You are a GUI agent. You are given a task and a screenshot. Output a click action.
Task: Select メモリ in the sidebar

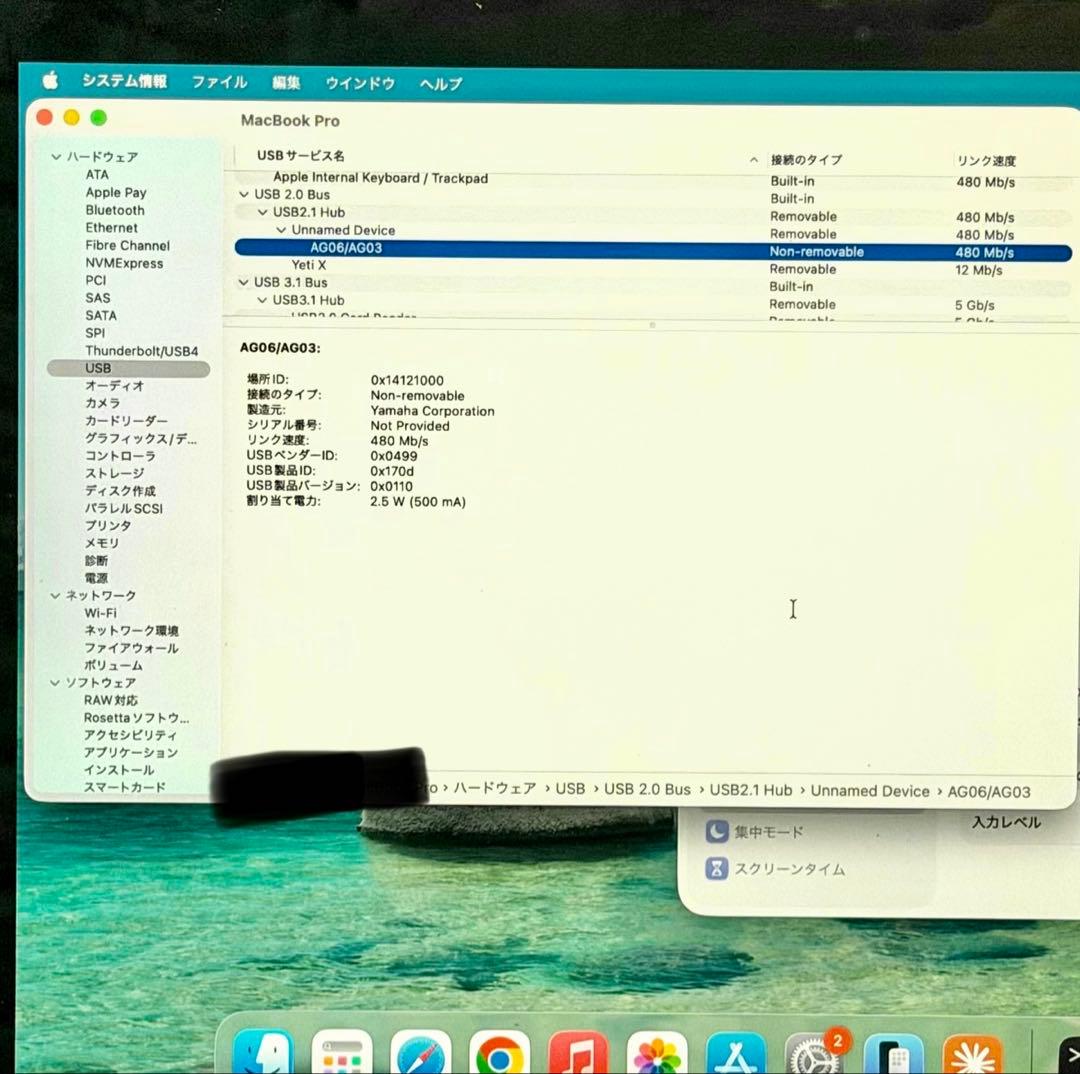[102, 543]
